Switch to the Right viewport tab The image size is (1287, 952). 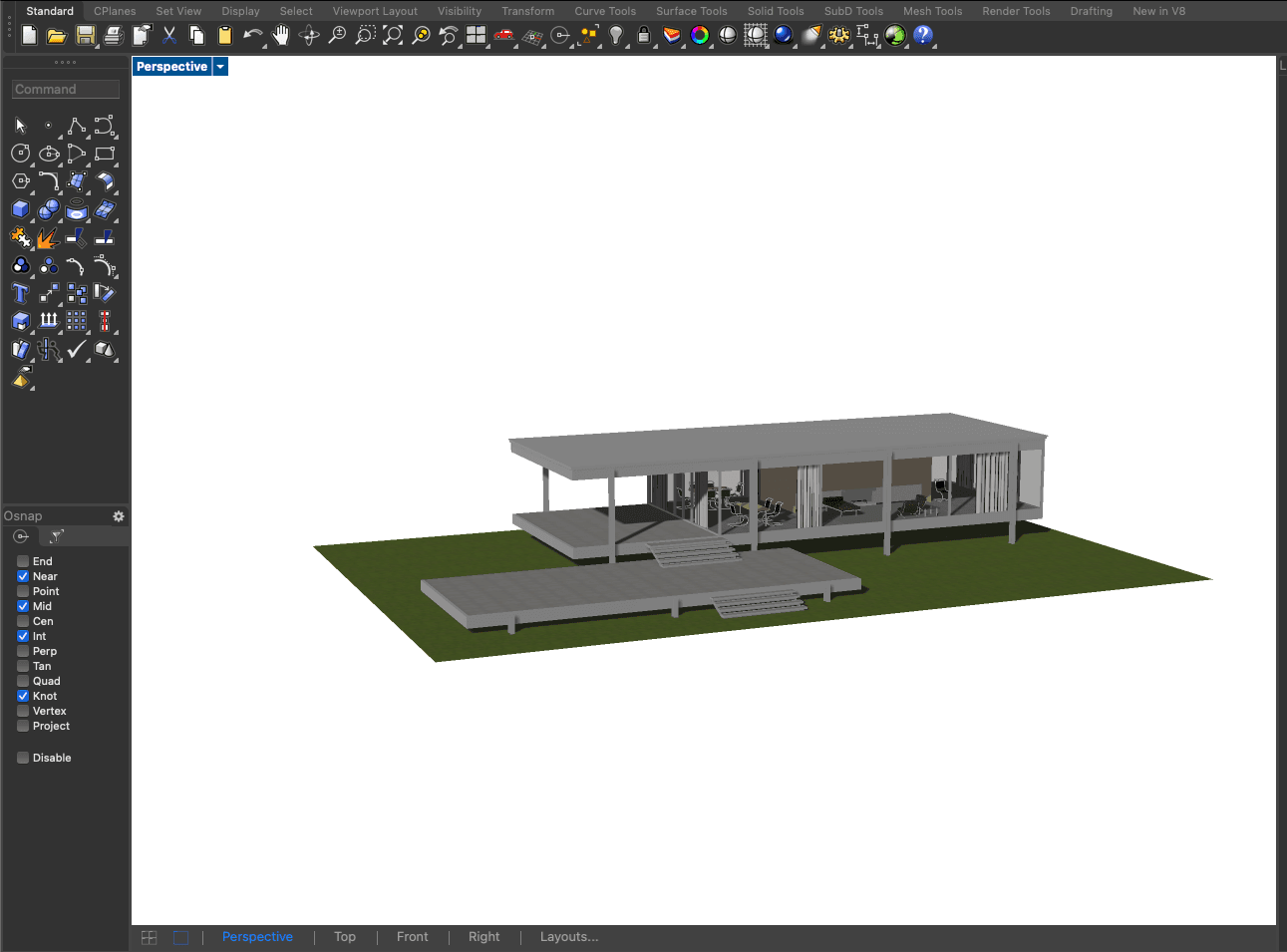[484, 937]
